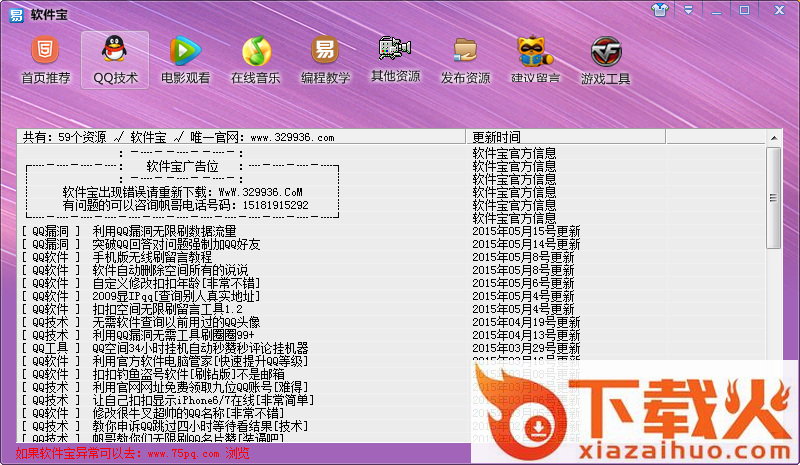Open the 电影观看 movie section

[x=185, y=60]
